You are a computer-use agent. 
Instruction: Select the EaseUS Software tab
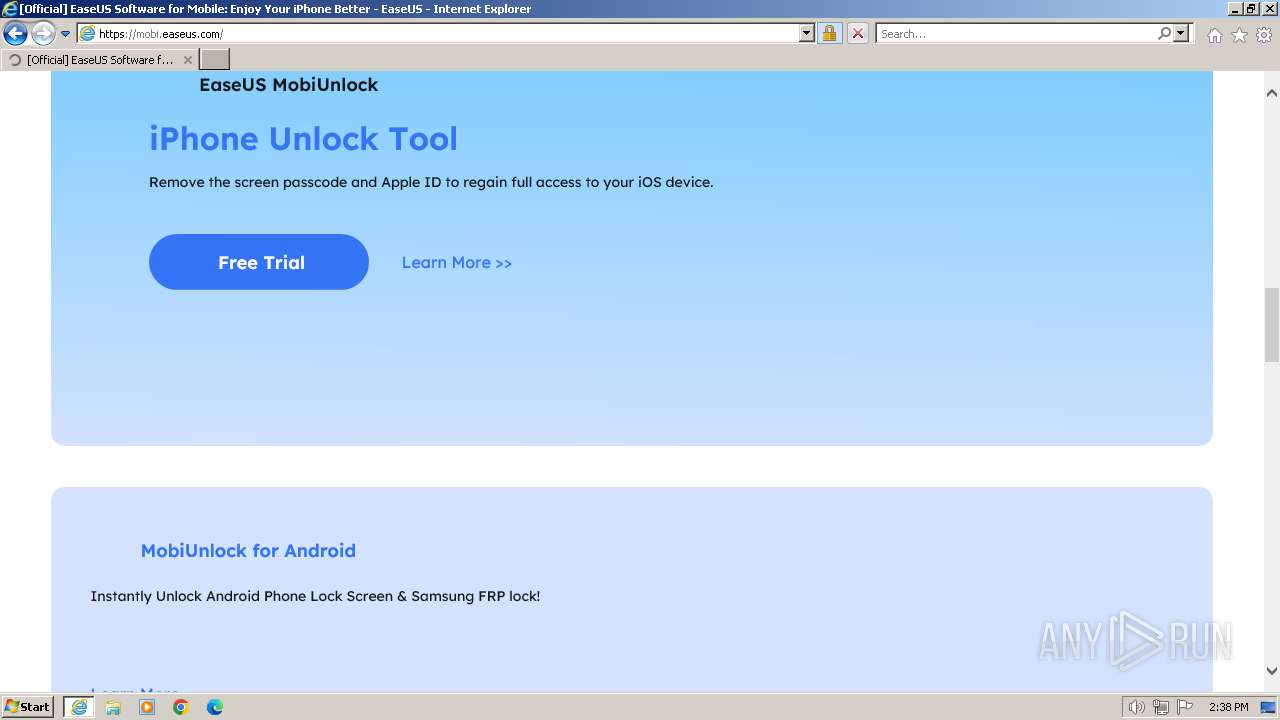click(x=99, y=60)
